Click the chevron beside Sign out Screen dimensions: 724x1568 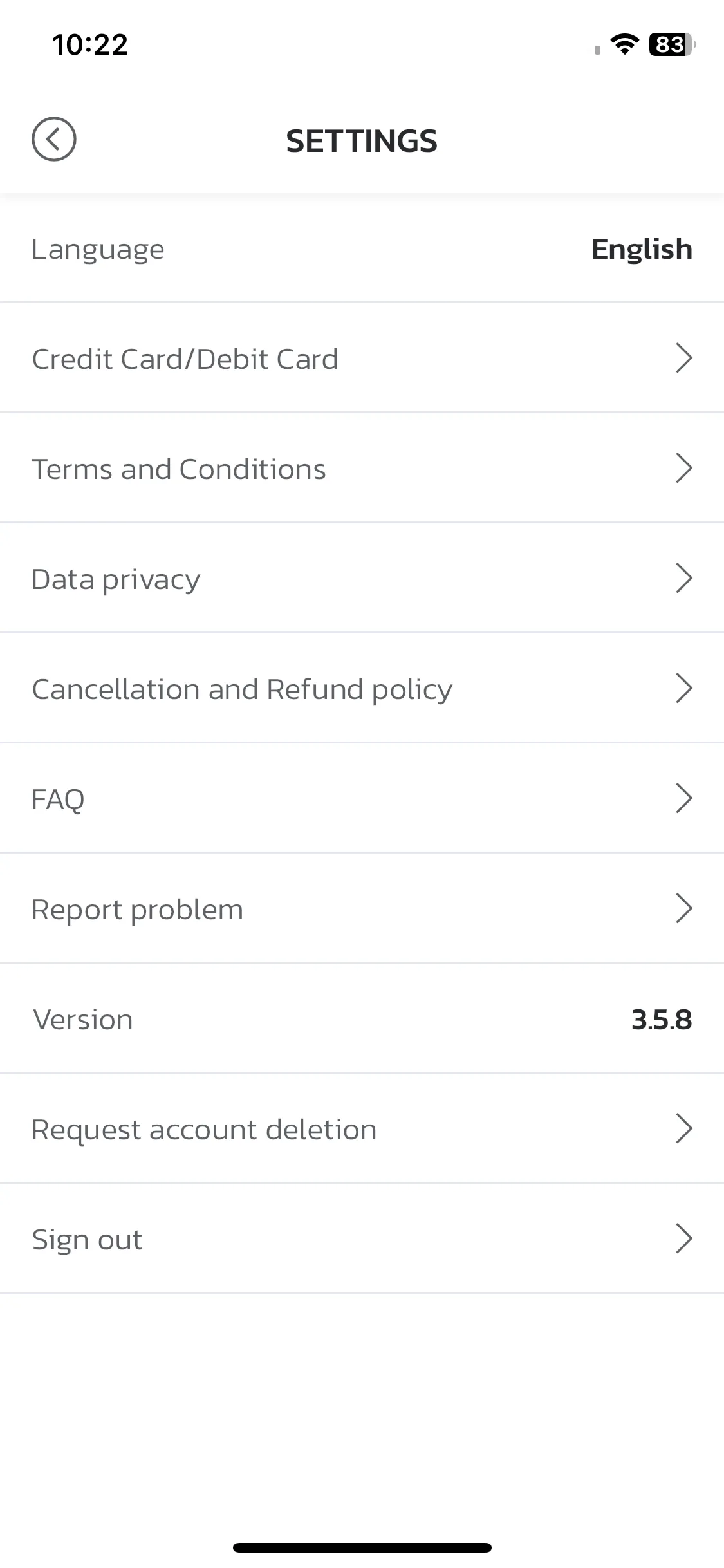click(683, 1238)
